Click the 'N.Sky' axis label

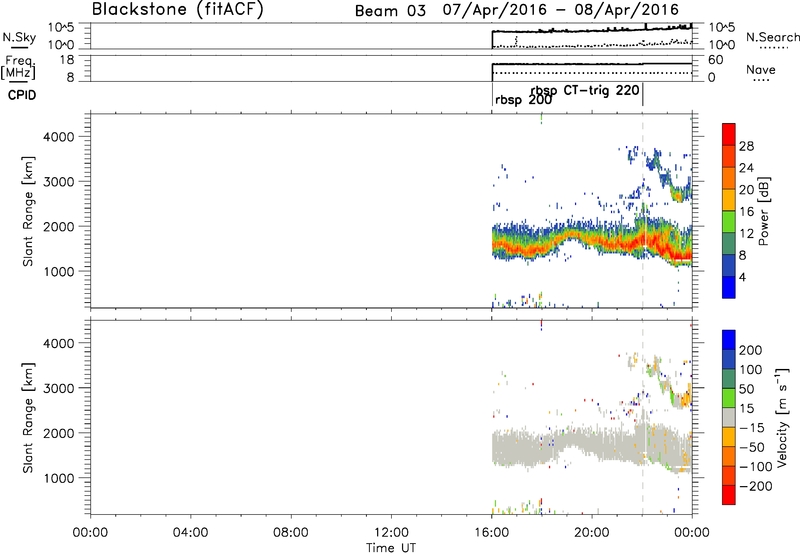pyautogui.click(x=19, y=37)
